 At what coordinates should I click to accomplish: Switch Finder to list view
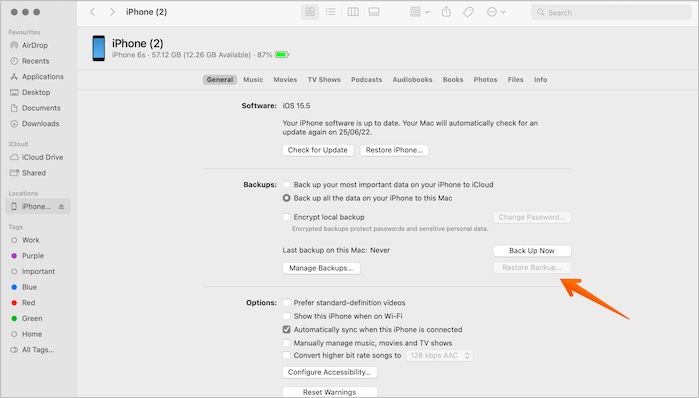pos(330,12)
